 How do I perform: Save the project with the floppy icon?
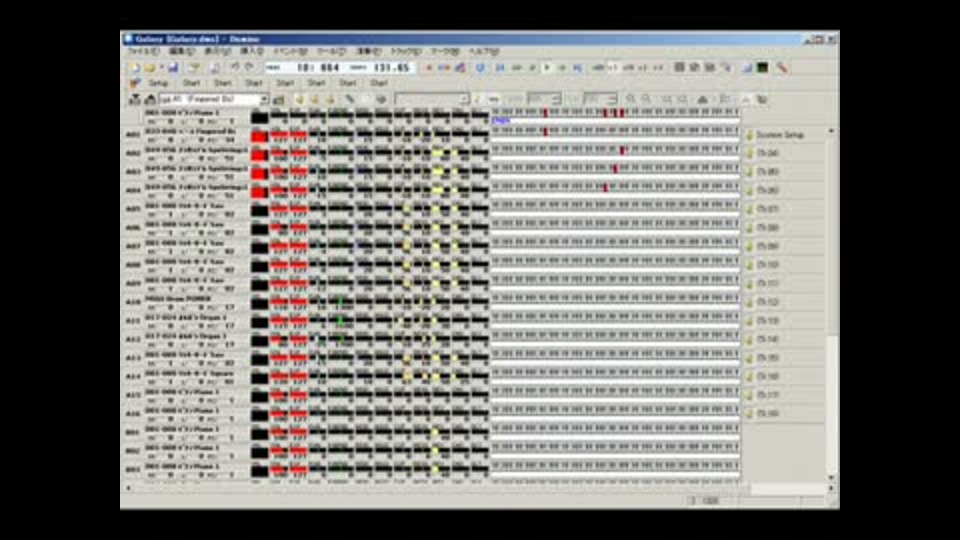173,68
